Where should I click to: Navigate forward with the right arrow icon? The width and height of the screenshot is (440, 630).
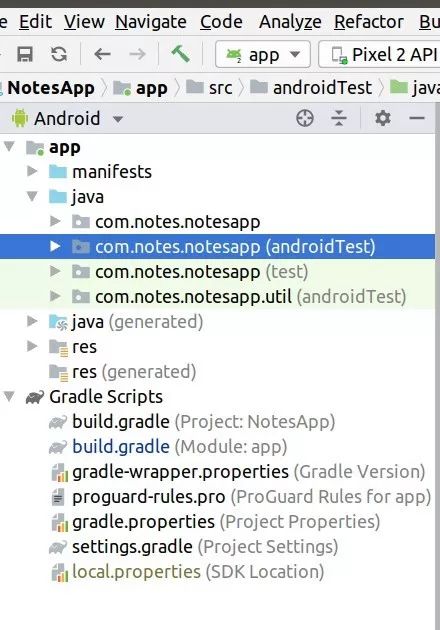(137, 54)
